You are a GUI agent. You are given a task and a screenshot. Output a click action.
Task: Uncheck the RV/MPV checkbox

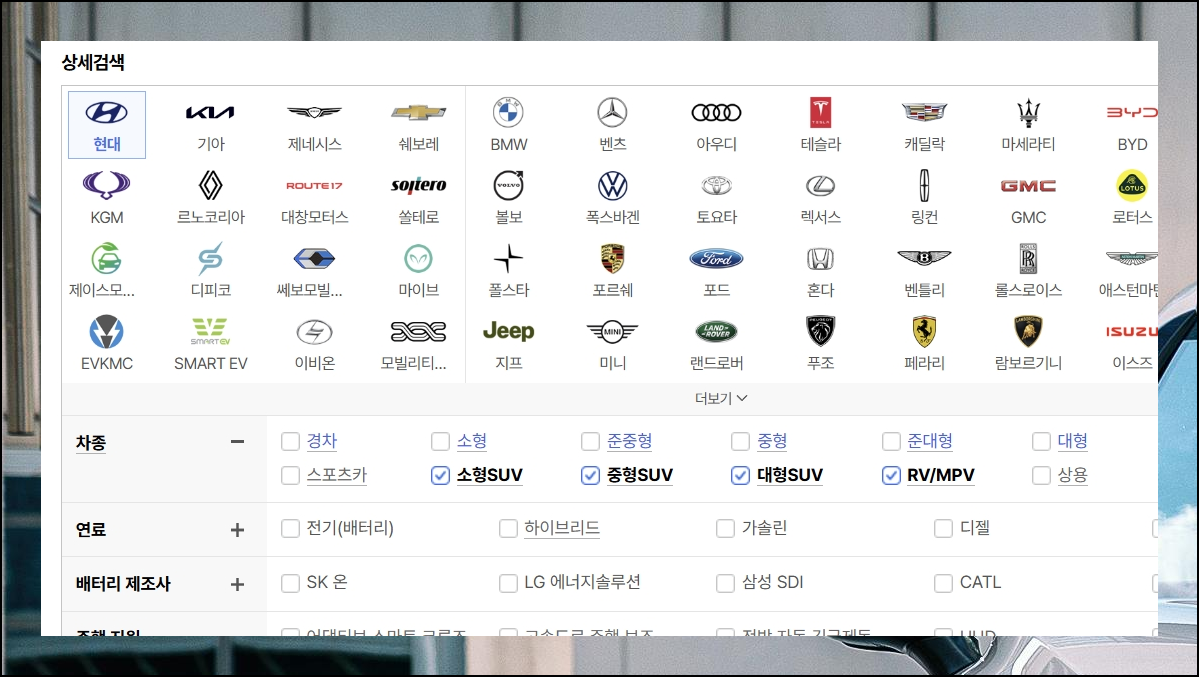tap(891, 475)
